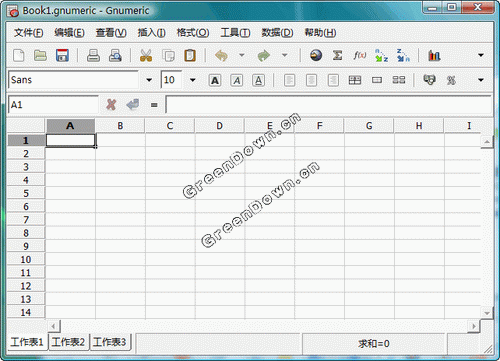
Task: Insert a chart with graph icon
Action: tap(434, 55)
